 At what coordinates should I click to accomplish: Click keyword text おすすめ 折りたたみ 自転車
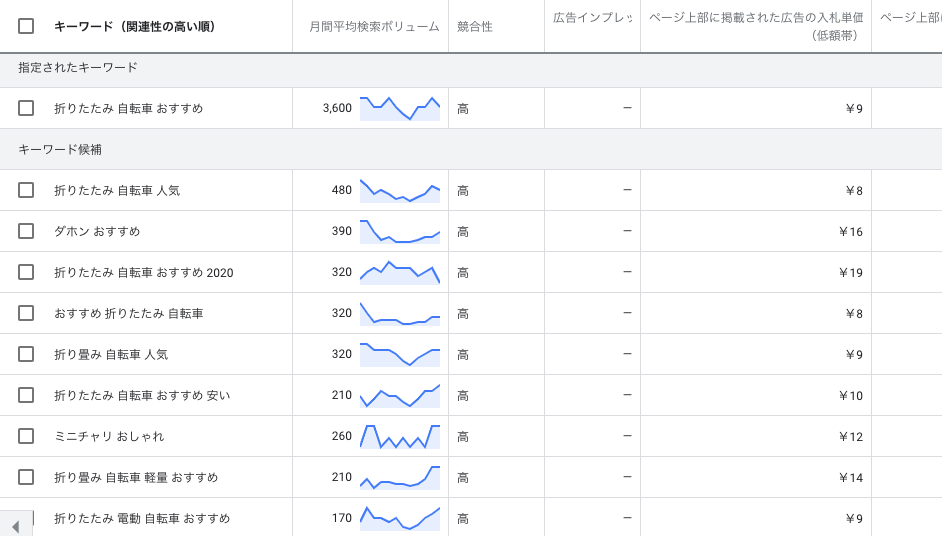click(x=129, y=313)
